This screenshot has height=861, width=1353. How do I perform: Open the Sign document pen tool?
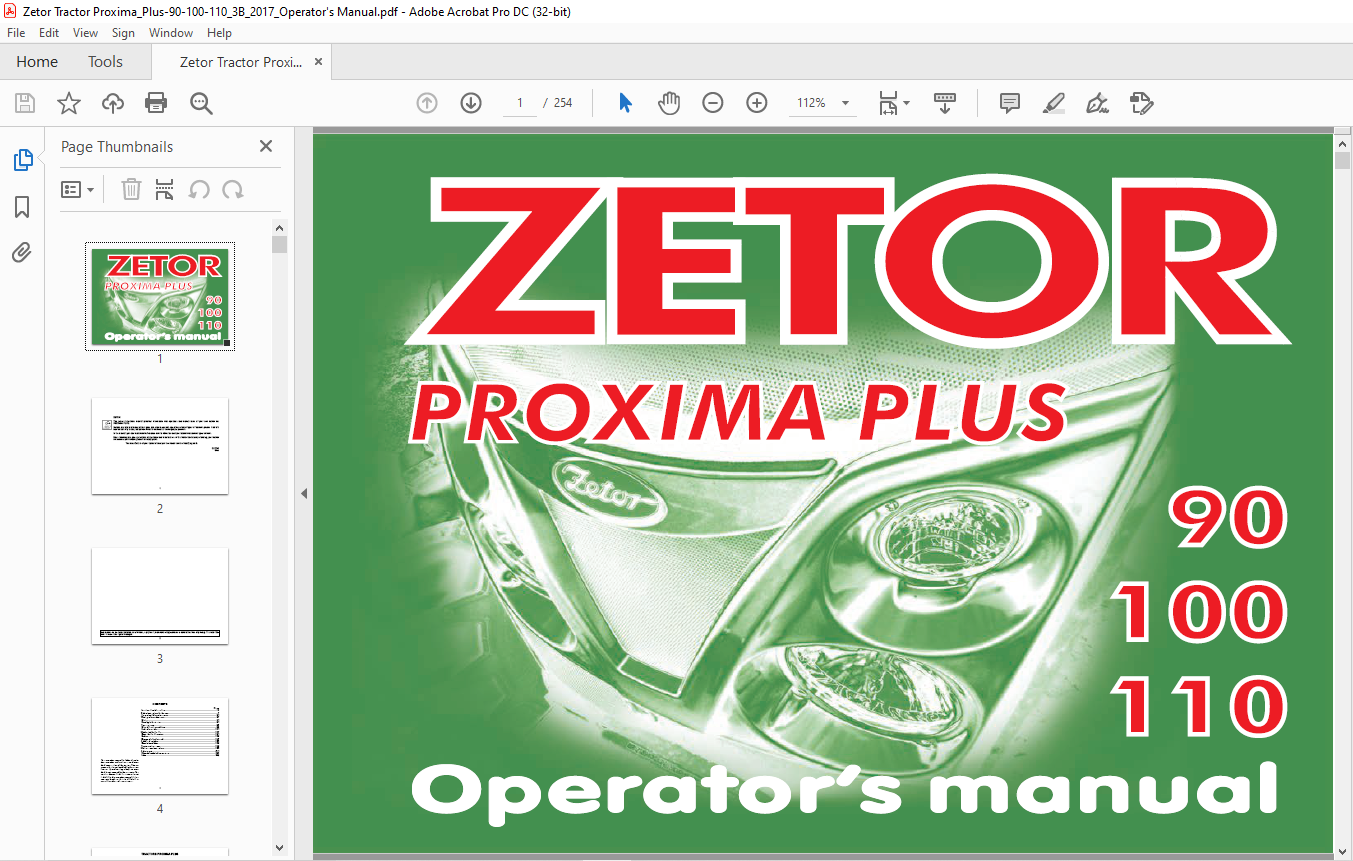[x=1097, y=103]
